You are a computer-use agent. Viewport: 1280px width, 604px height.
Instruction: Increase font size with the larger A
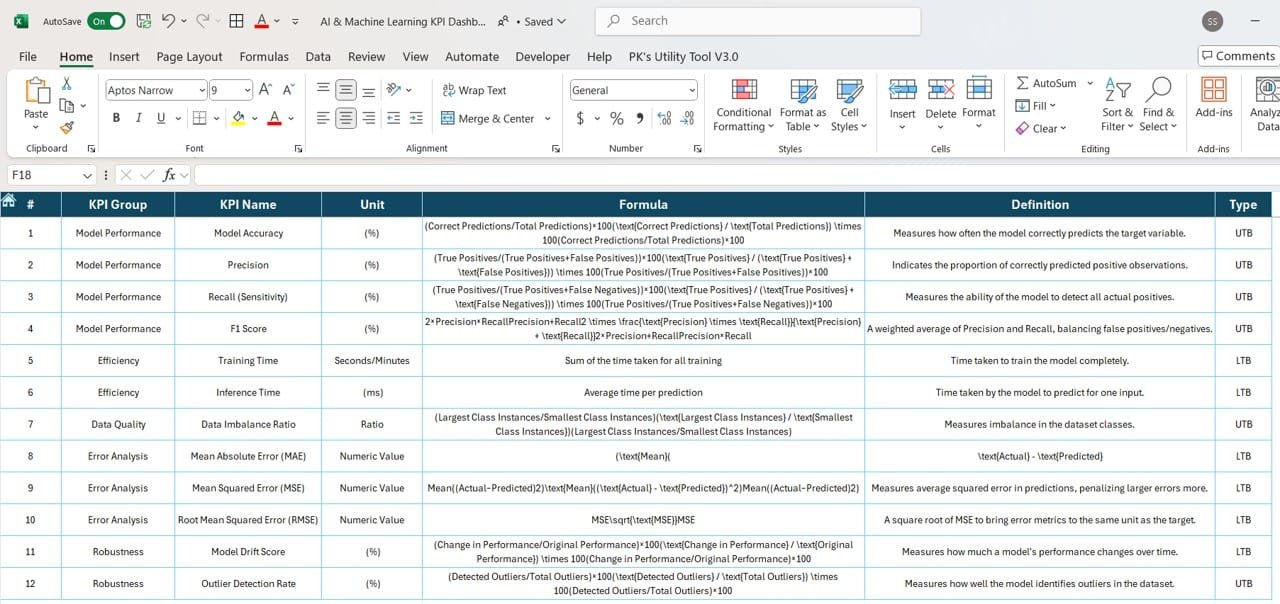pos(265,90)
